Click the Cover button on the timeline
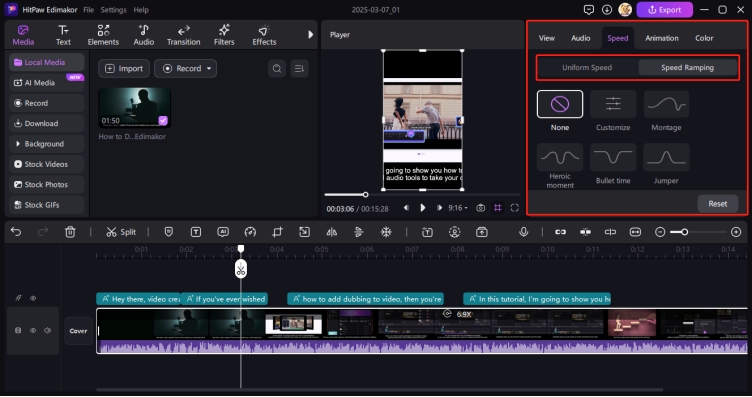The height and width of the screenshot is (397, 752). [78, 331]
